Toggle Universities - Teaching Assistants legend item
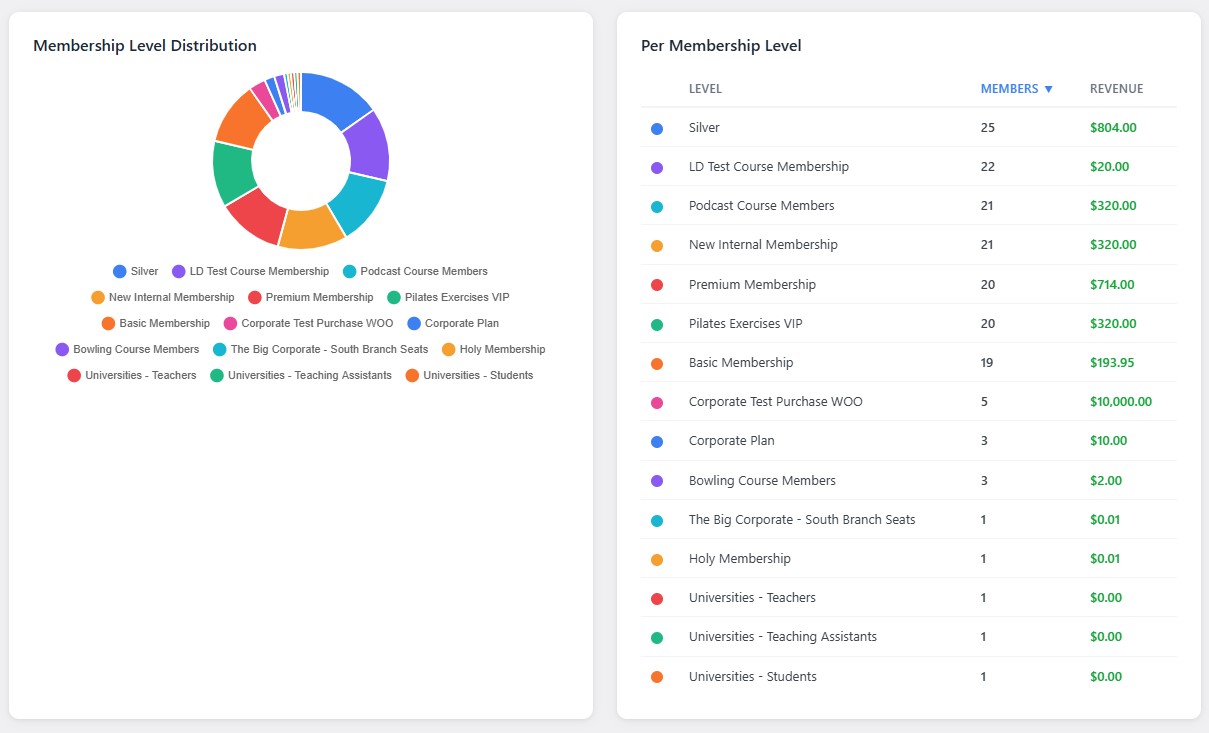The image size is (1209, 733). click(300, 375)
